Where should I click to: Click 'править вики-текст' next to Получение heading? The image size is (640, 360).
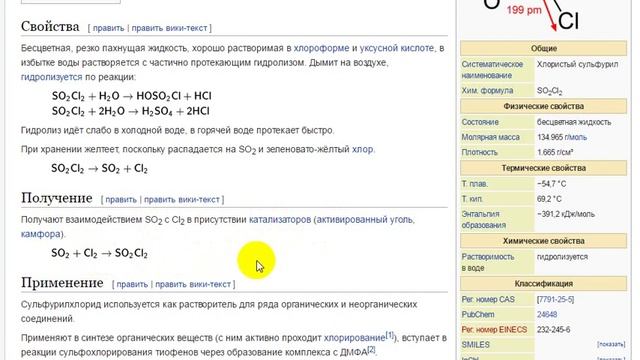182,200
